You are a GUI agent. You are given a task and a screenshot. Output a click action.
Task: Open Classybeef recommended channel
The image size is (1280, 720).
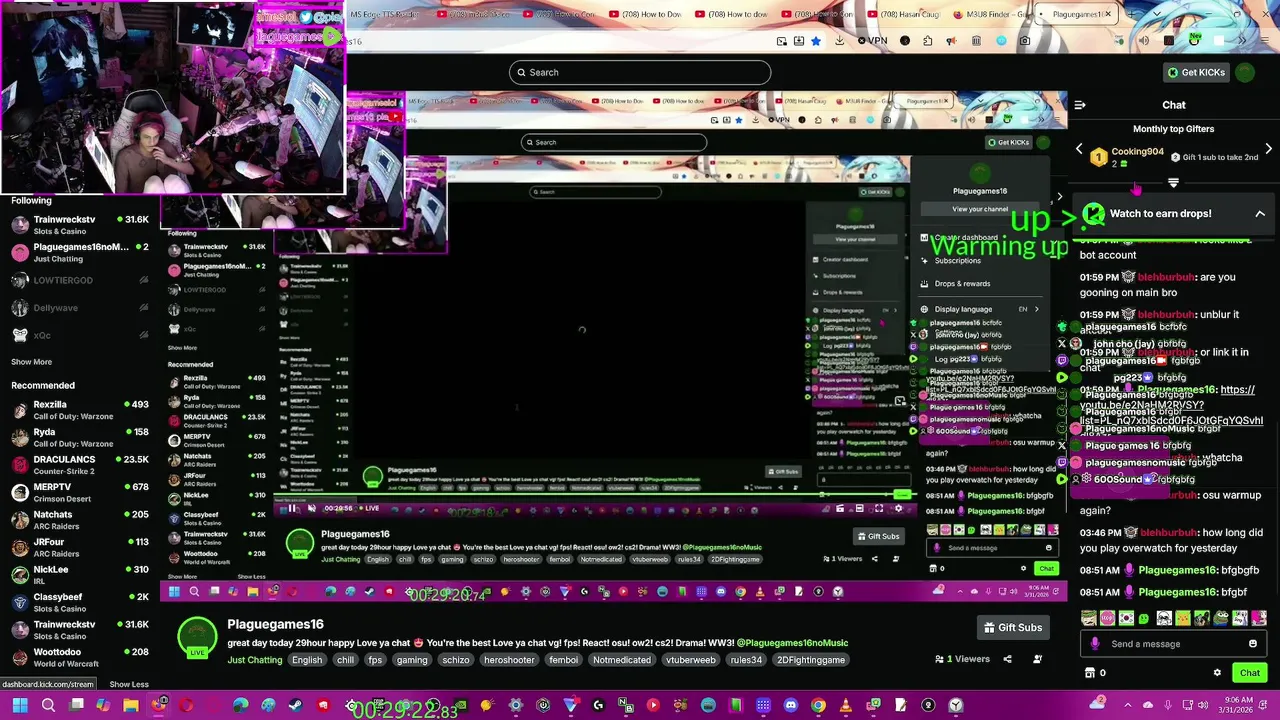click(x=78, y=602)
